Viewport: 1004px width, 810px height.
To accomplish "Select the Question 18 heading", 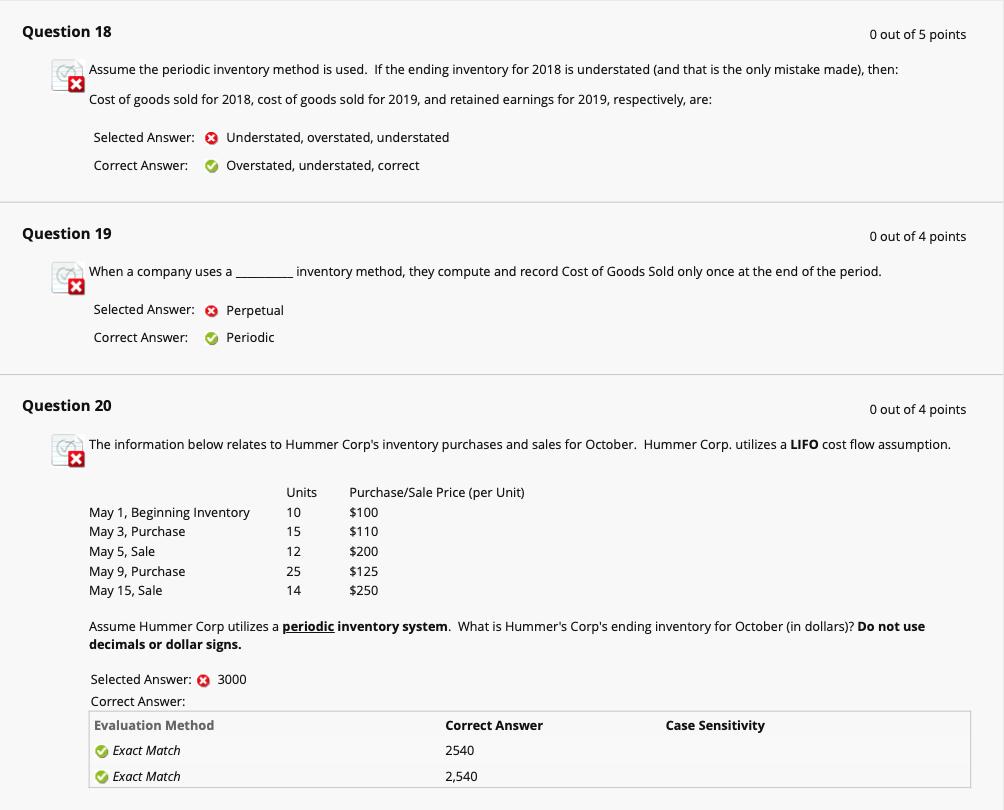I will 67,32.
